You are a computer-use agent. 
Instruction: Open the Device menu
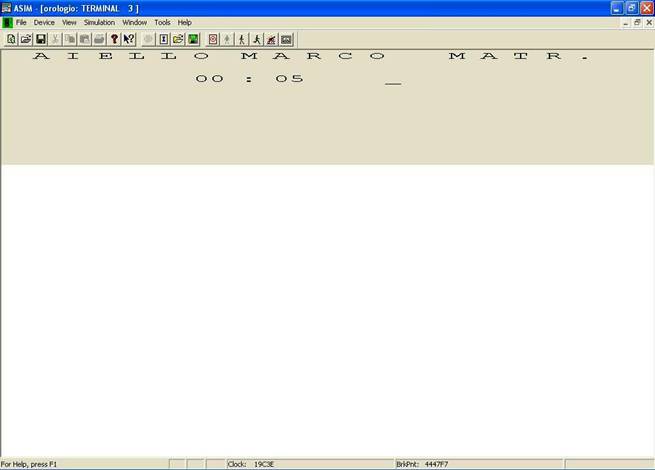(x=44, y=22)
